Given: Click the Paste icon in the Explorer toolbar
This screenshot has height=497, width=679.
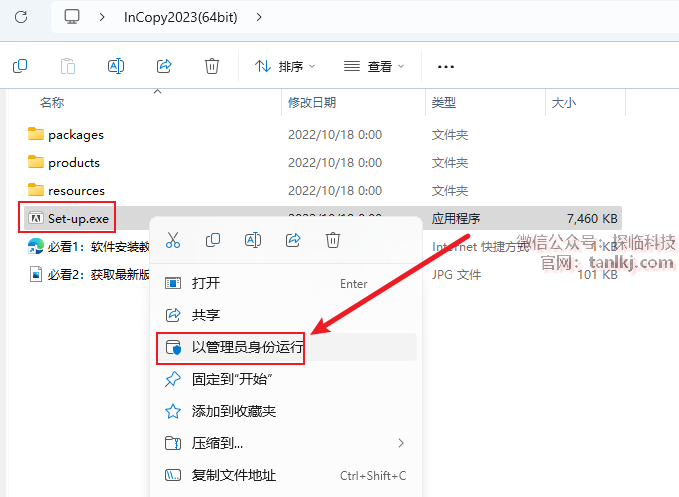Looking at the screenshot, I should (68, 66).
